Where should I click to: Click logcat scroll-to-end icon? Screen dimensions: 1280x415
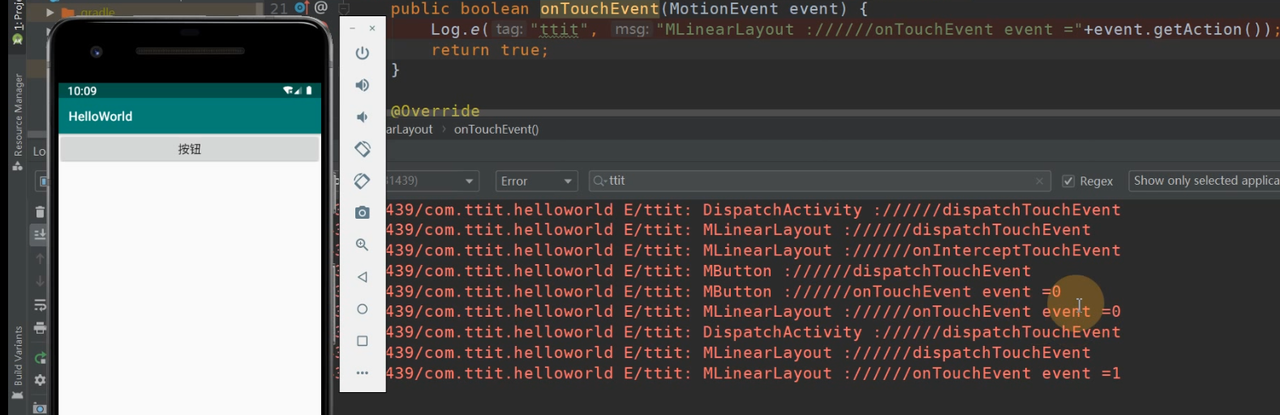[x=40, y=235]
